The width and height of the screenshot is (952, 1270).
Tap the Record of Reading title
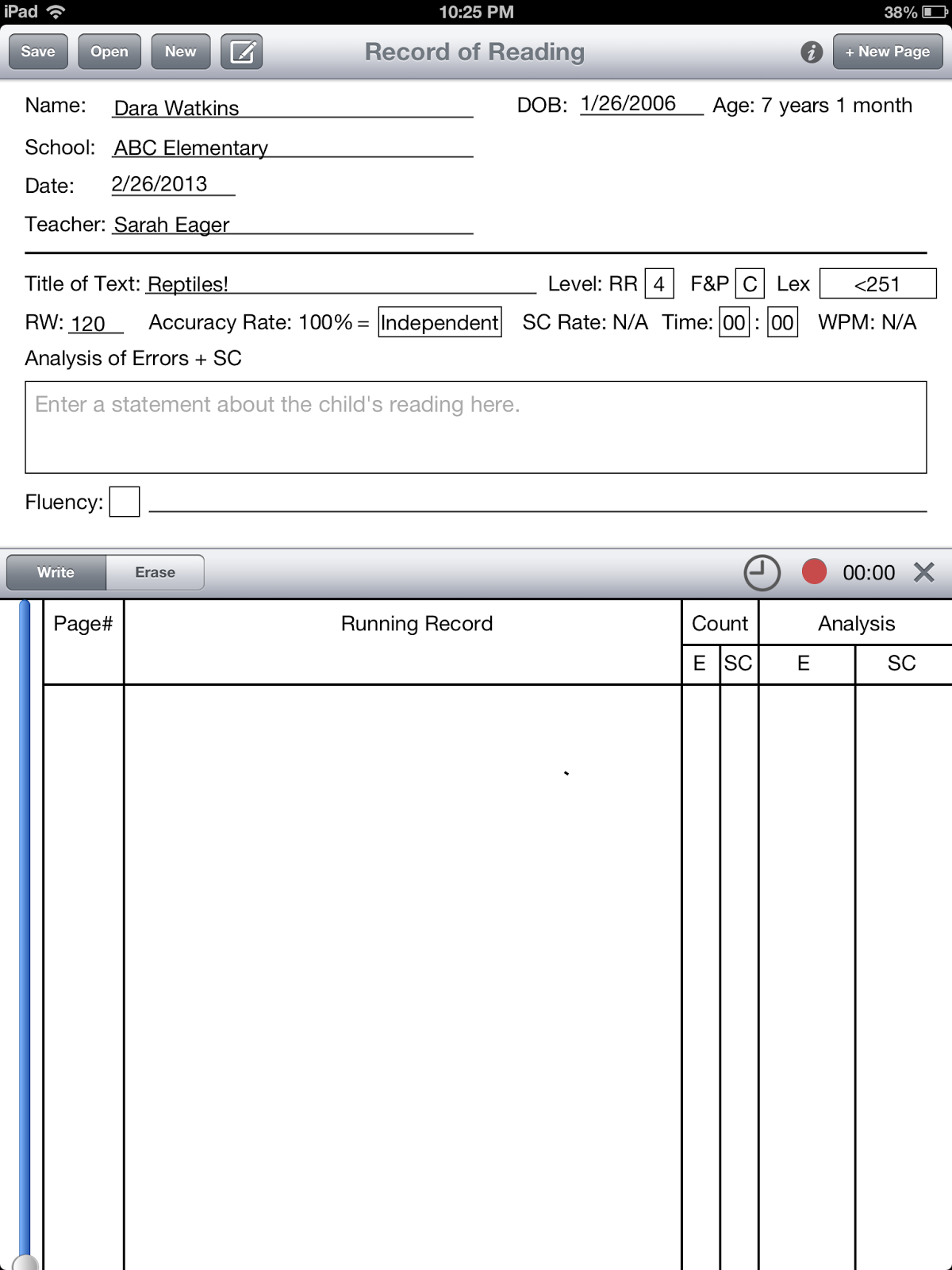474,52
